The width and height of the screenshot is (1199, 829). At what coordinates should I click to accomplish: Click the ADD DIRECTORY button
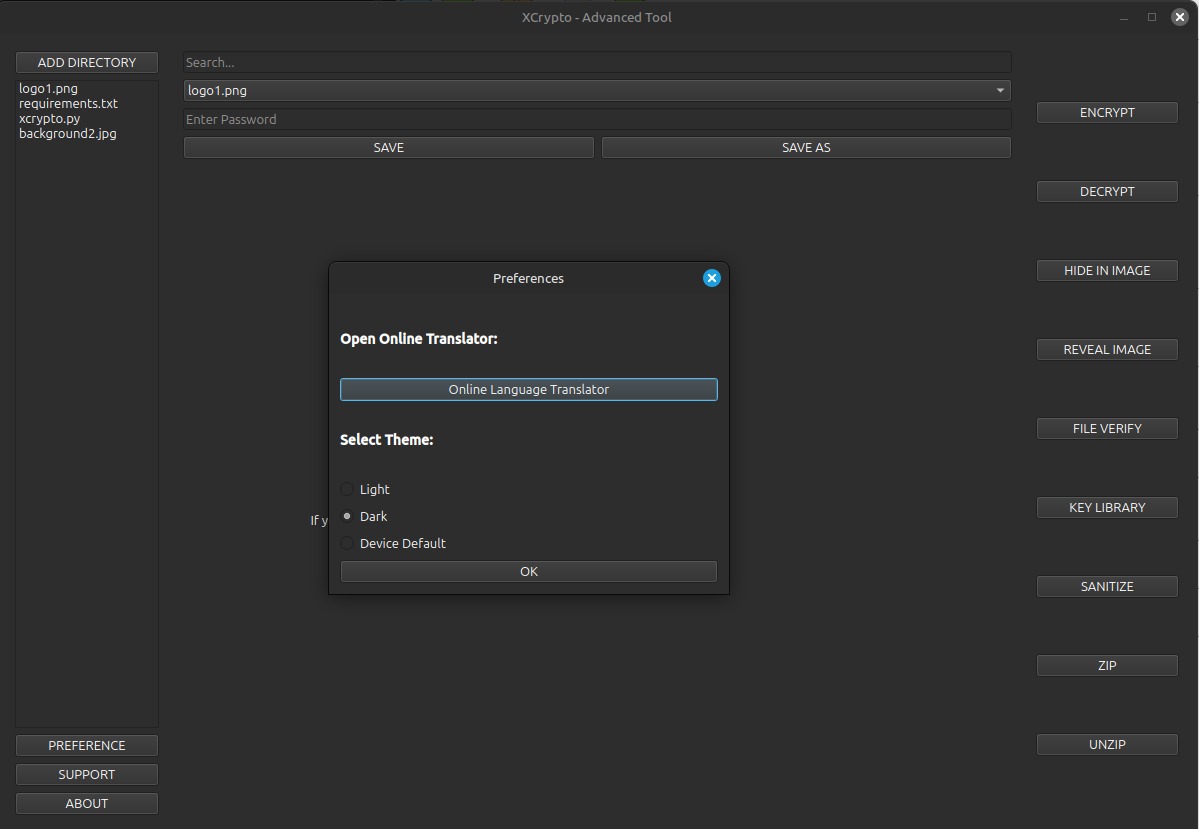coord(86,63)
